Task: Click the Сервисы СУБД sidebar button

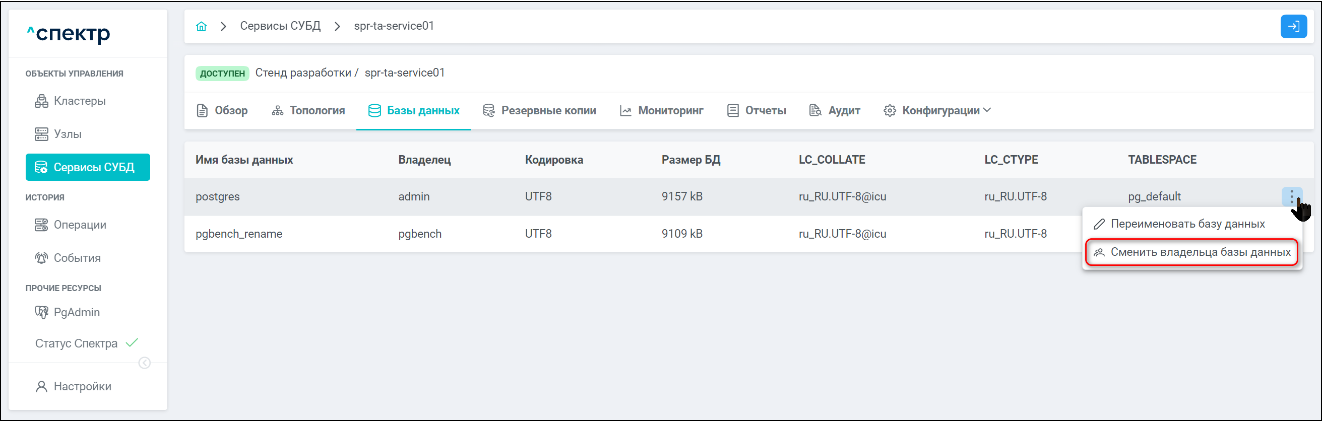Action: (88, 167)
